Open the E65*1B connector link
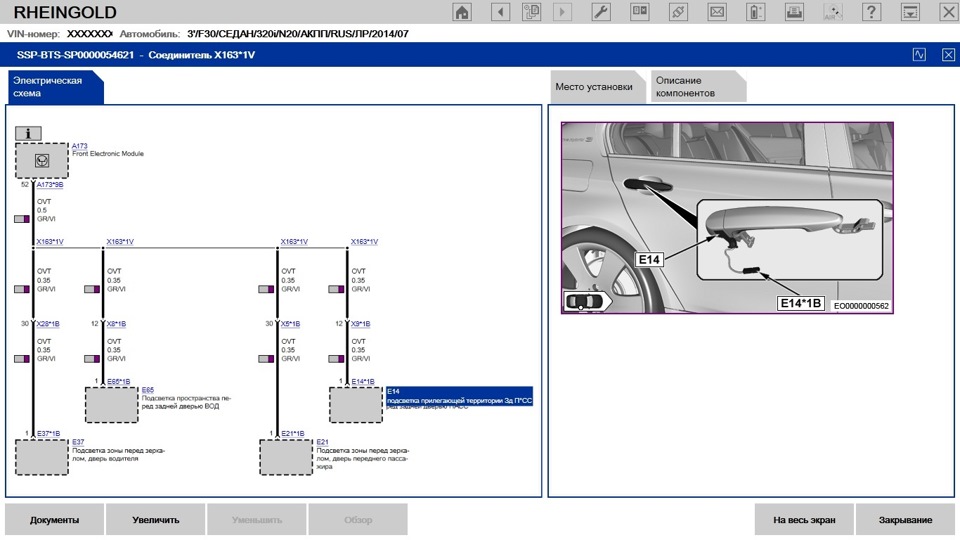 (119, 381)
